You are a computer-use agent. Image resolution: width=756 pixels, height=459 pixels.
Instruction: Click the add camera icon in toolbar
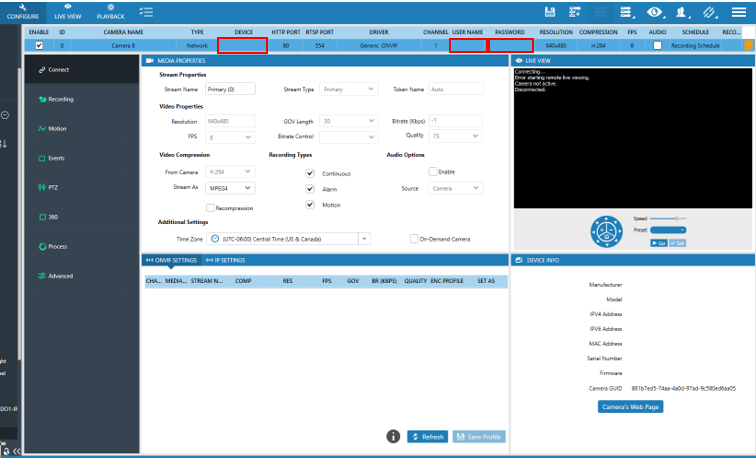tap(576, 11)
